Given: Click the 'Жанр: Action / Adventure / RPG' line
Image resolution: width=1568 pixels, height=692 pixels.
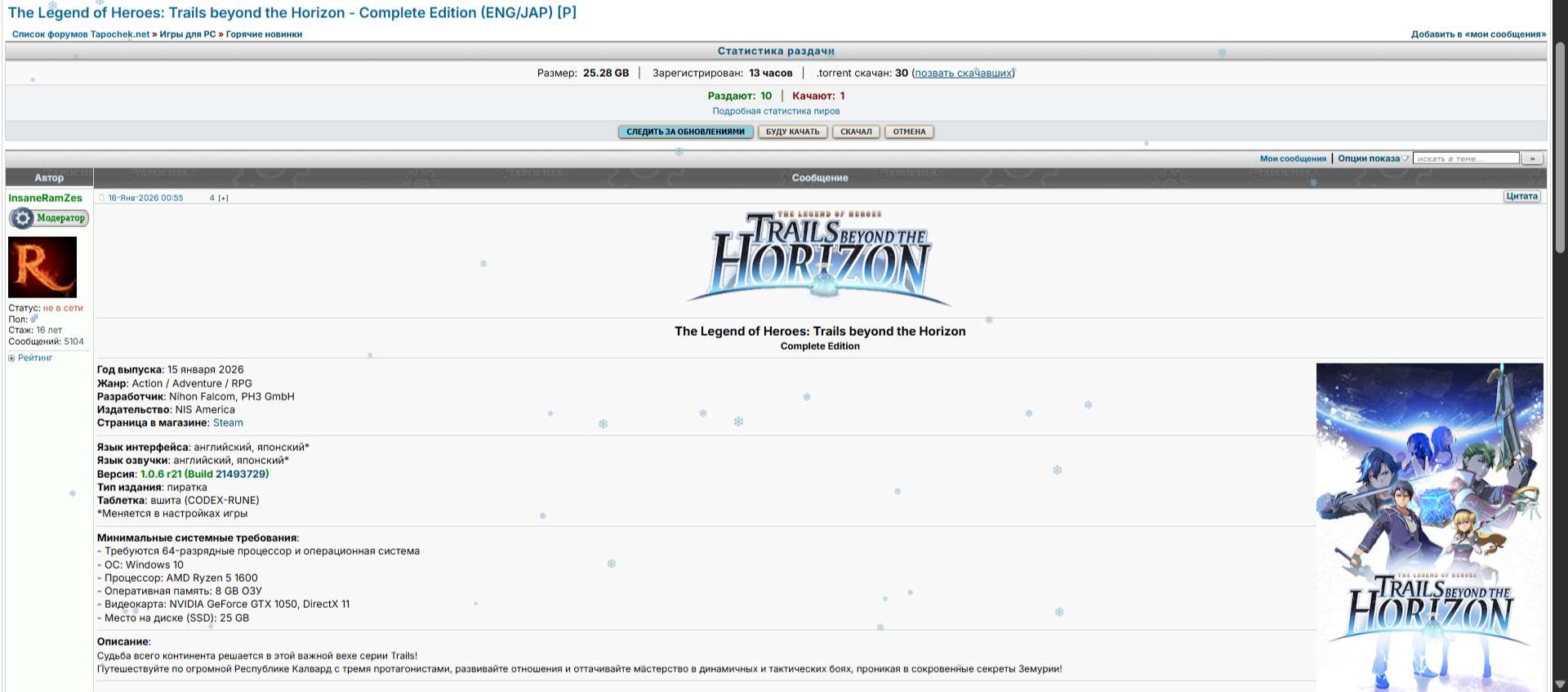Looking at the screenshot, I should (x=175, y=383).
